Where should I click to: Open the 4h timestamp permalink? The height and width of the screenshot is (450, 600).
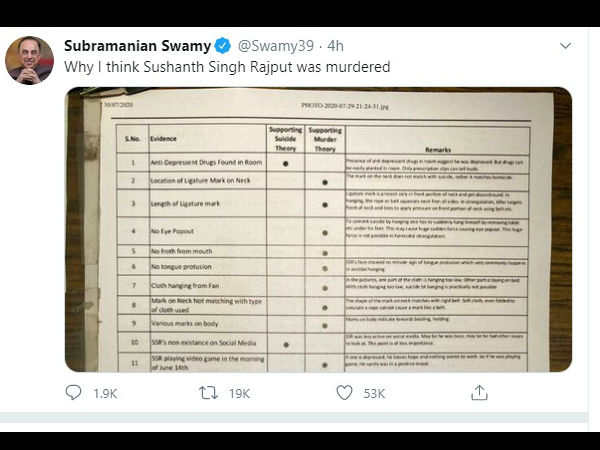pyautogui.click(x=336, y=46)
